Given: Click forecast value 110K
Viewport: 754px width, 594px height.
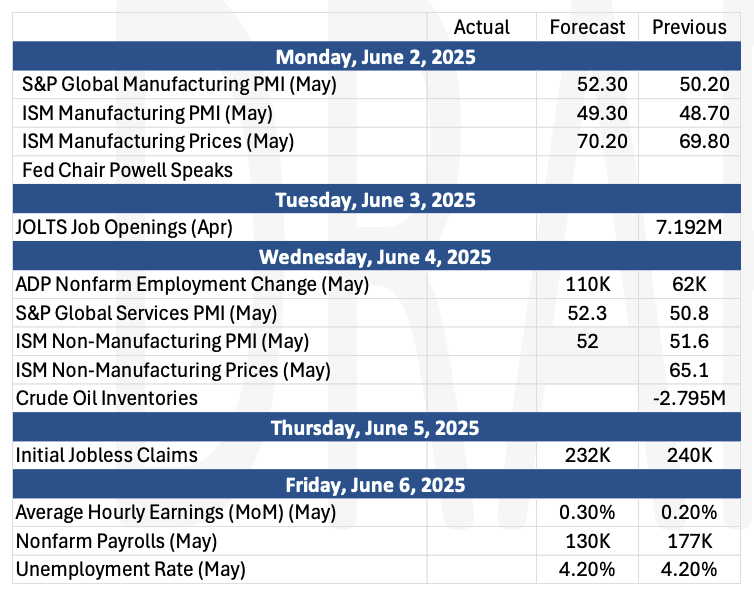Looking at the screenshot, I should (x=587, y=285).
